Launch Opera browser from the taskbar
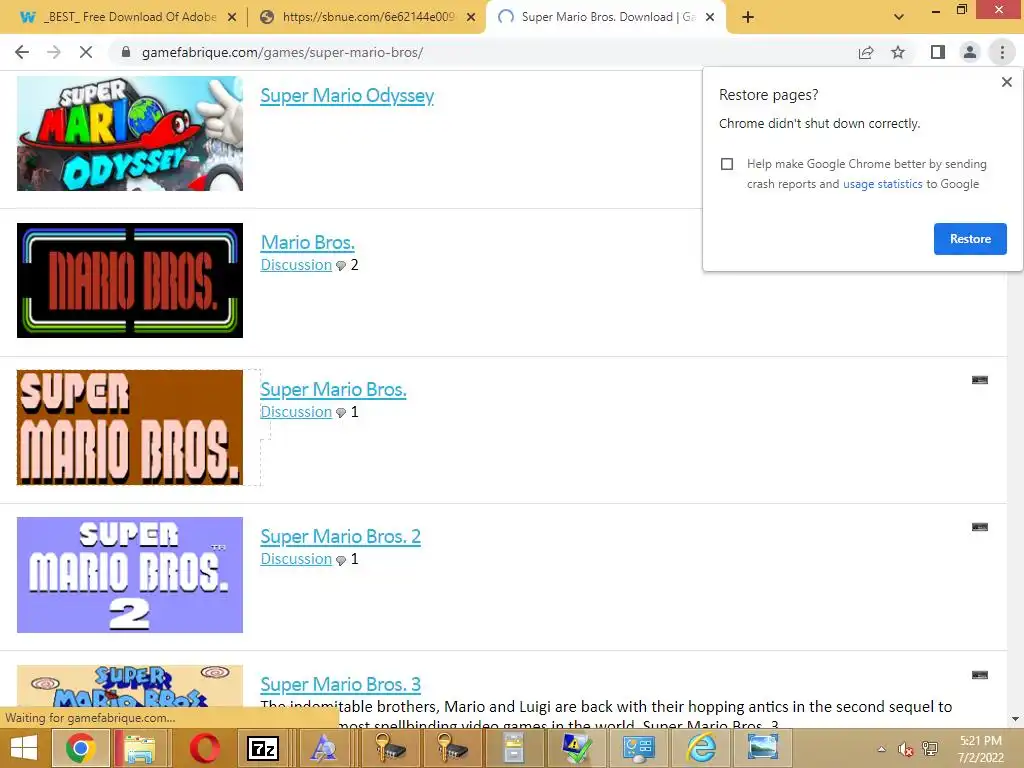This screenshot has width=1024, height=768. tap(204, 748)
